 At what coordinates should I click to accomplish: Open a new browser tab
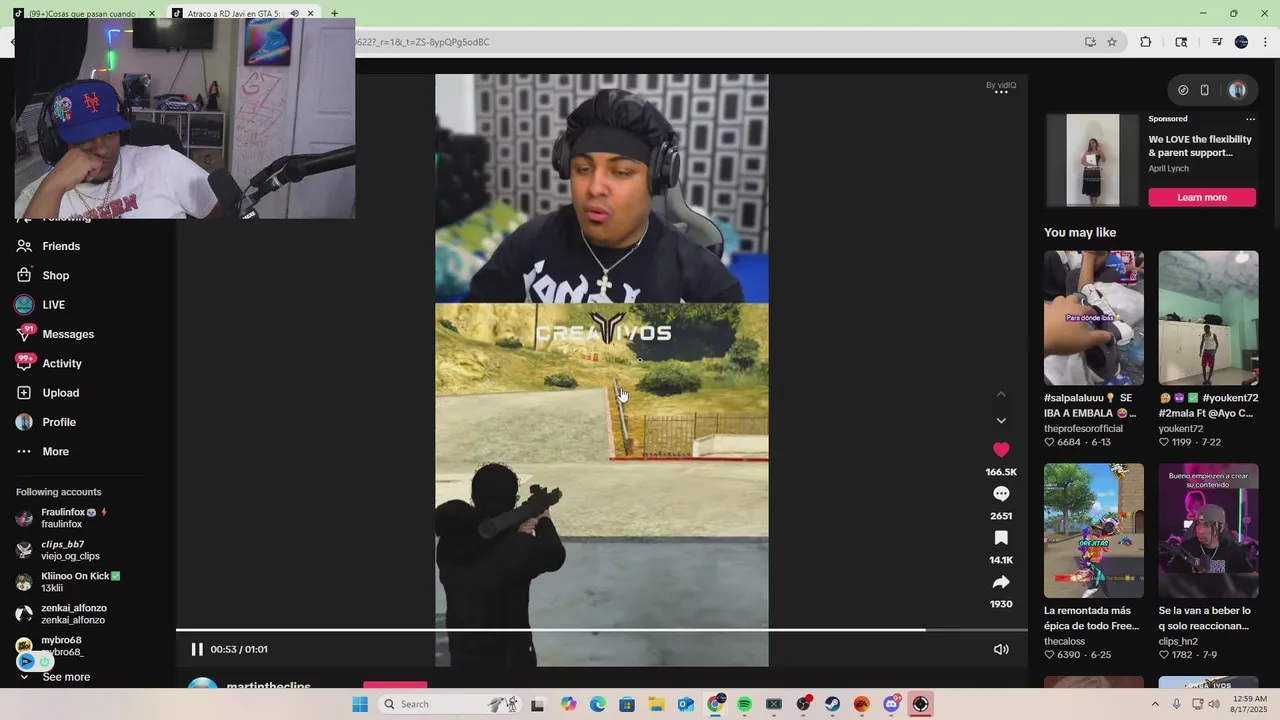(x=334, y=14)
